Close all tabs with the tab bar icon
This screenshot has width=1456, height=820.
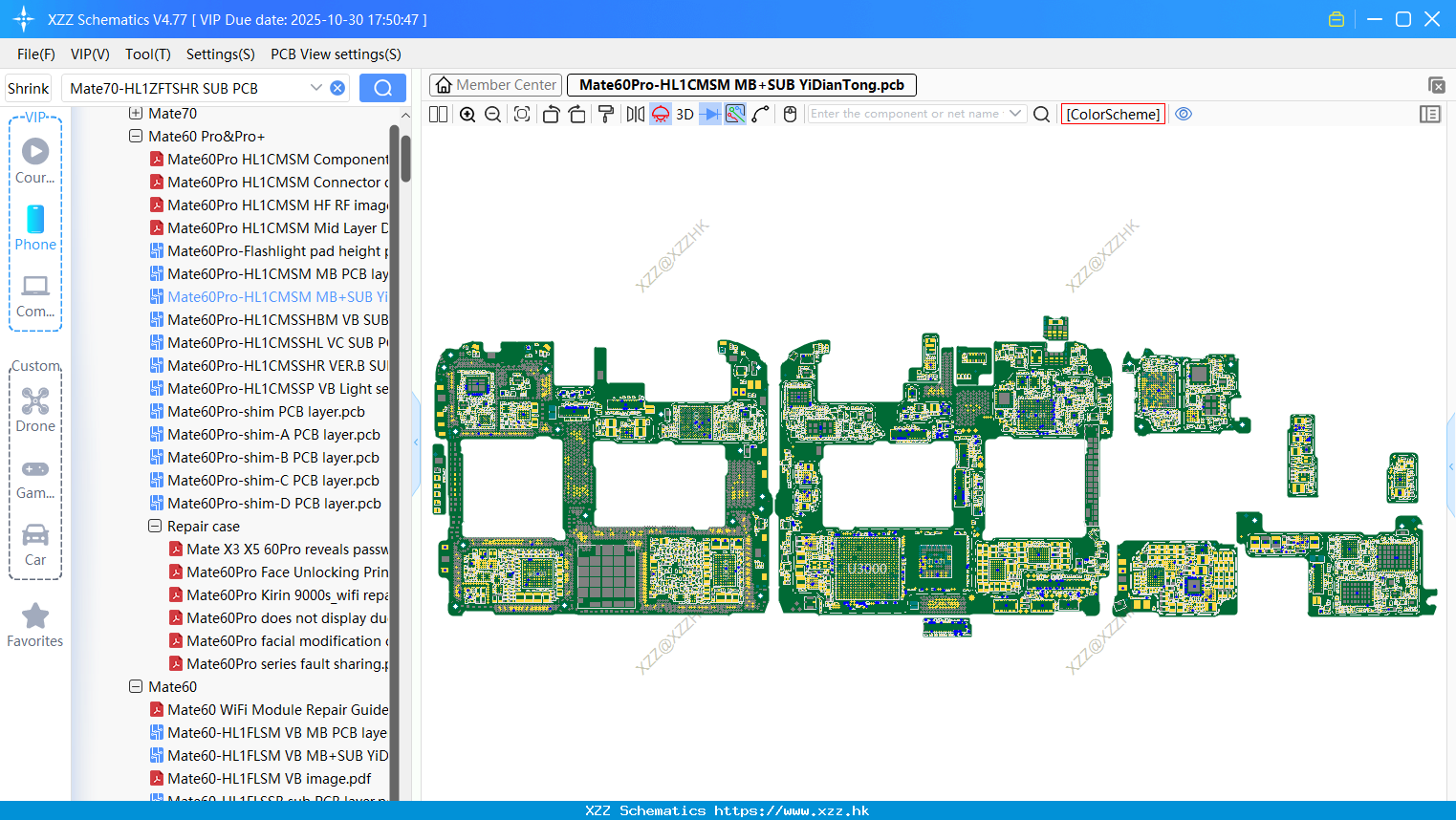[x=1436, y=85]
